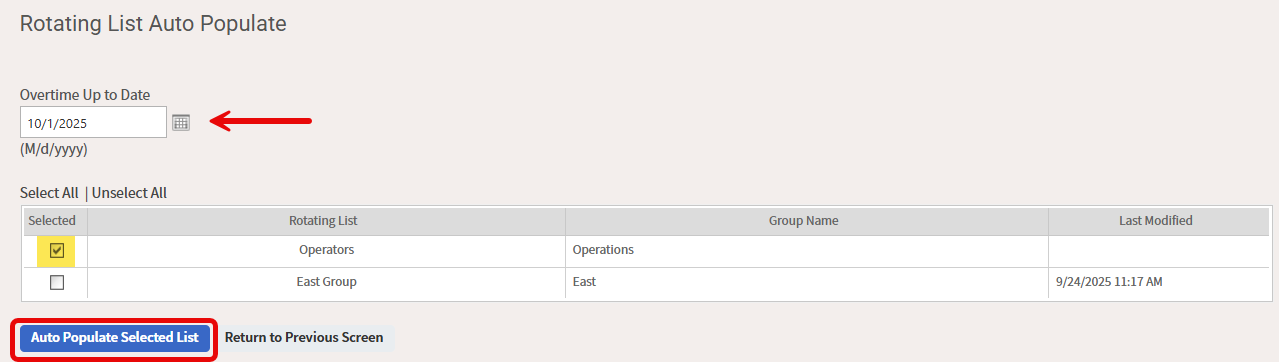This screenshot has height=362, width=1279.
Task: Open the calendar date picker icon
Action: pos(180,123)
